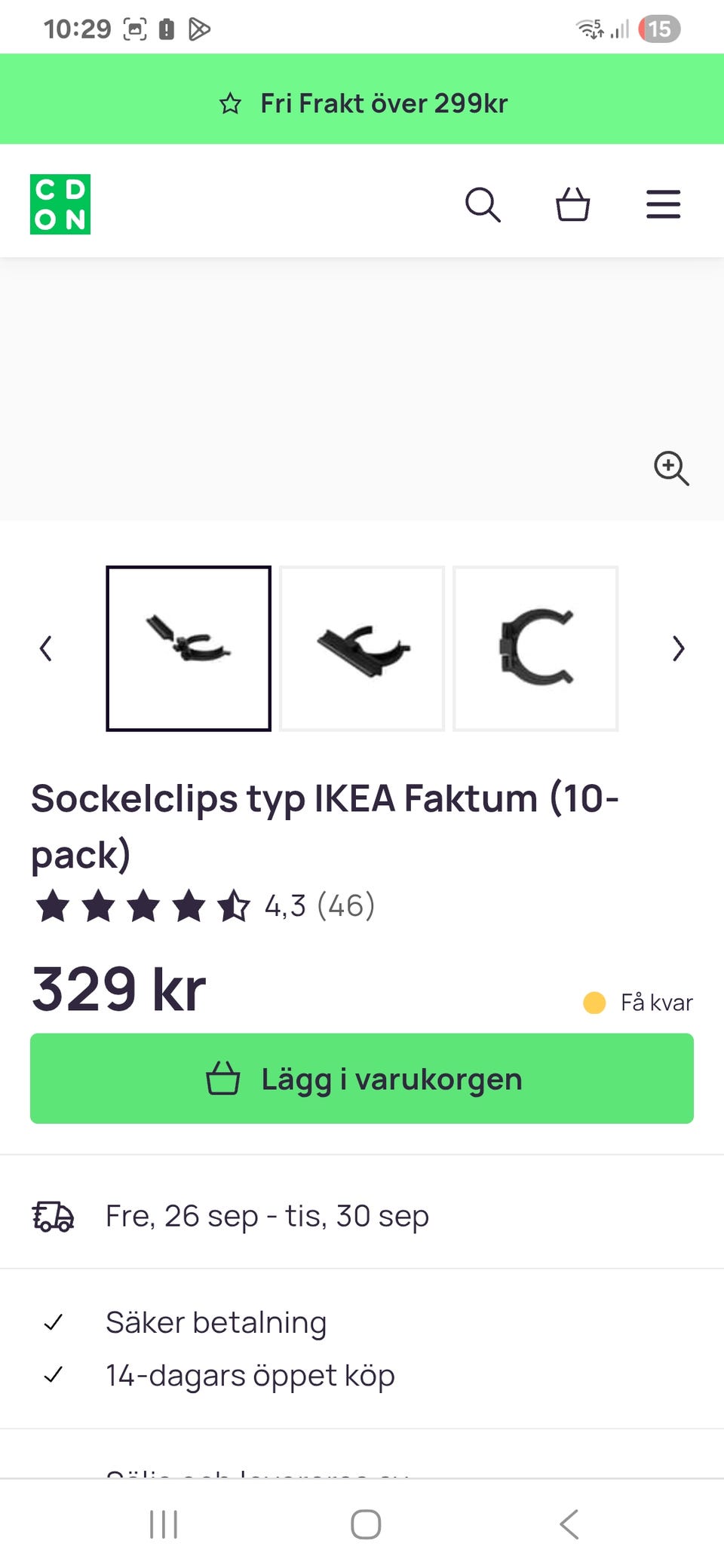Select the second clip thumbnail
This screenshot has width=724, height=1568.
click(x=362, y=648)
